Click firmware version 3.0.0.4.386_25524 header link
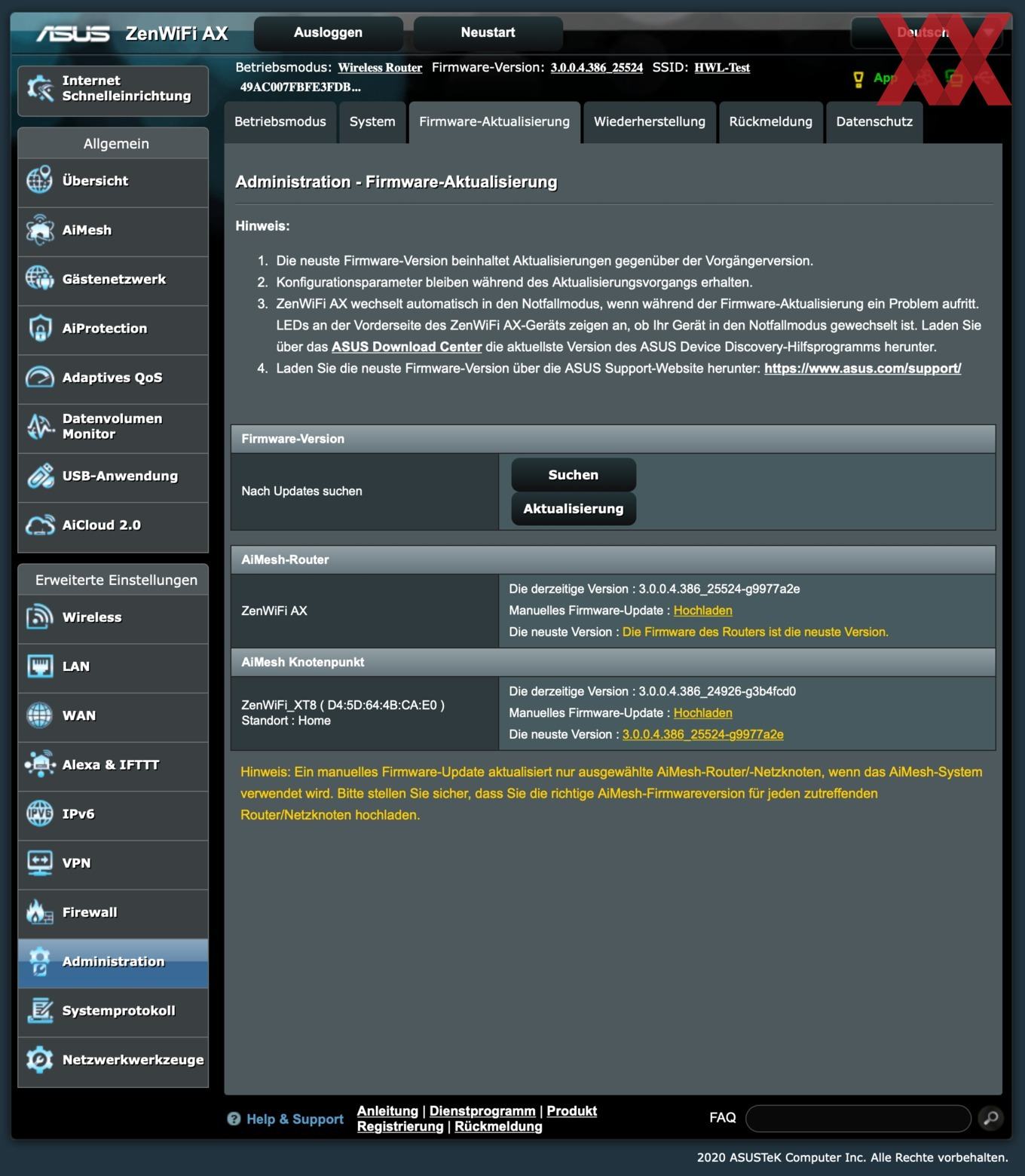Viewport: 1025px width, 1176px height. tap(596, 68)
